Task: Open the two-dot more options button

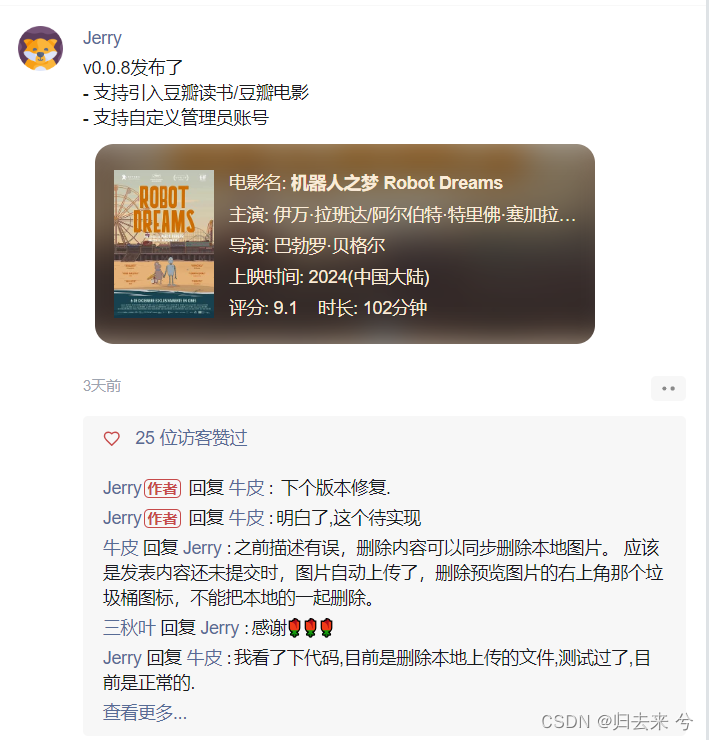Action: tap(668, 388)
